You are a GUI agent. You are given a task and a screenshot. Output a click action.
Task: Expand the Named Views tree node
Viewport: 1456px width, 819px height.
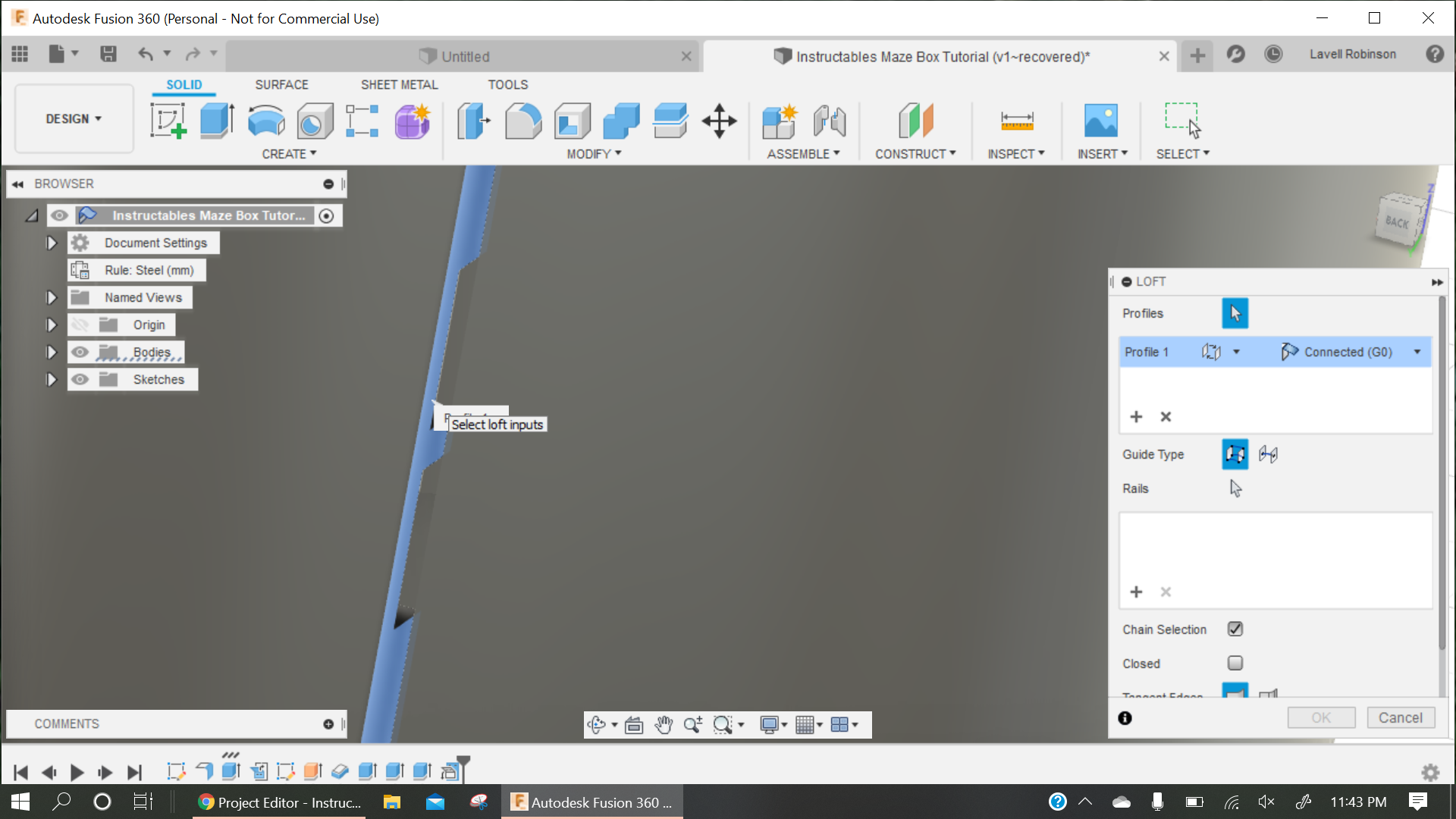(52, 297)
